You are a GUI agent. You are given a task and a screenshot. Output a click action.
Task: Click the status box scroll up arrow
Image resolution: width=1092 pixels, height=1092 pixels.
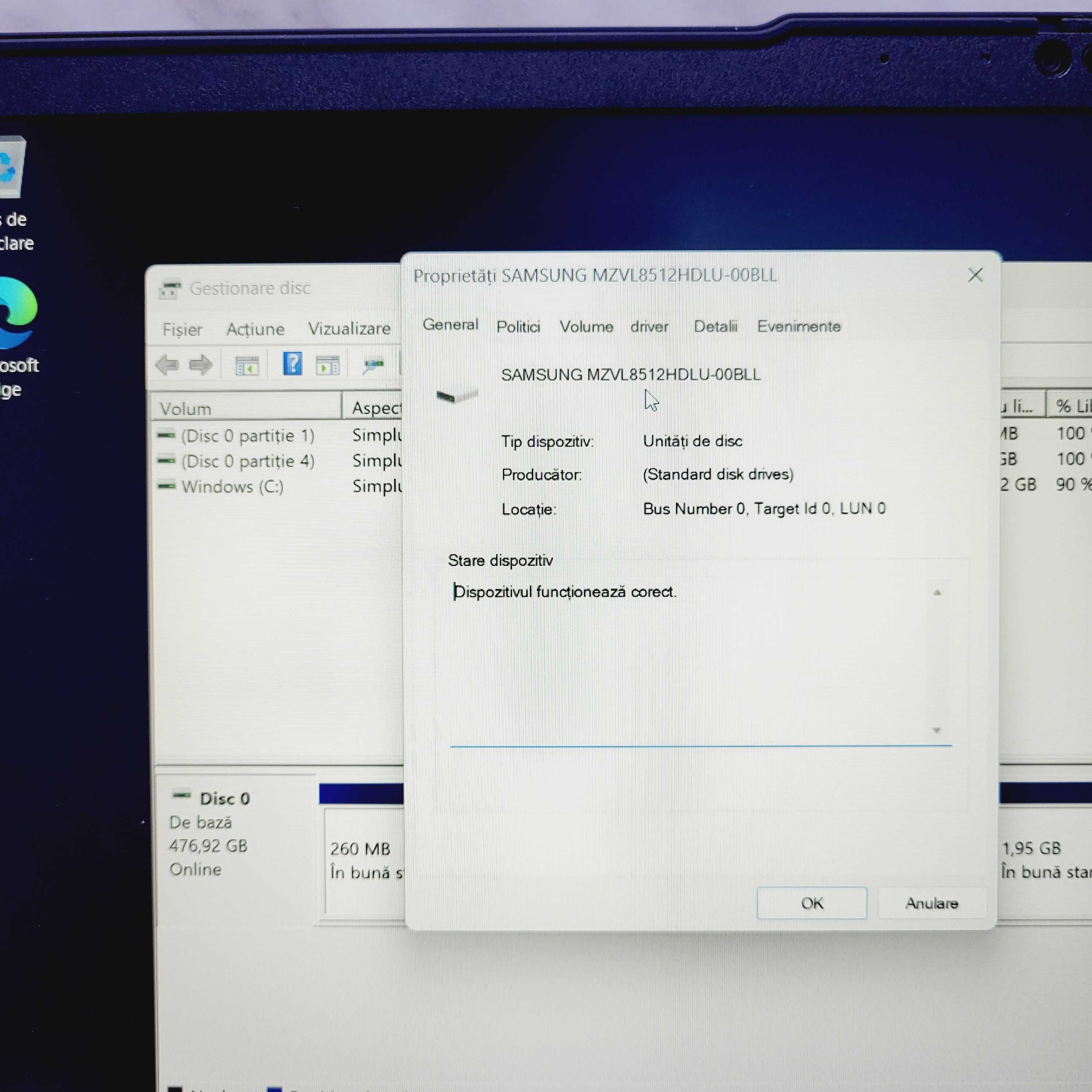pos(937,592)
